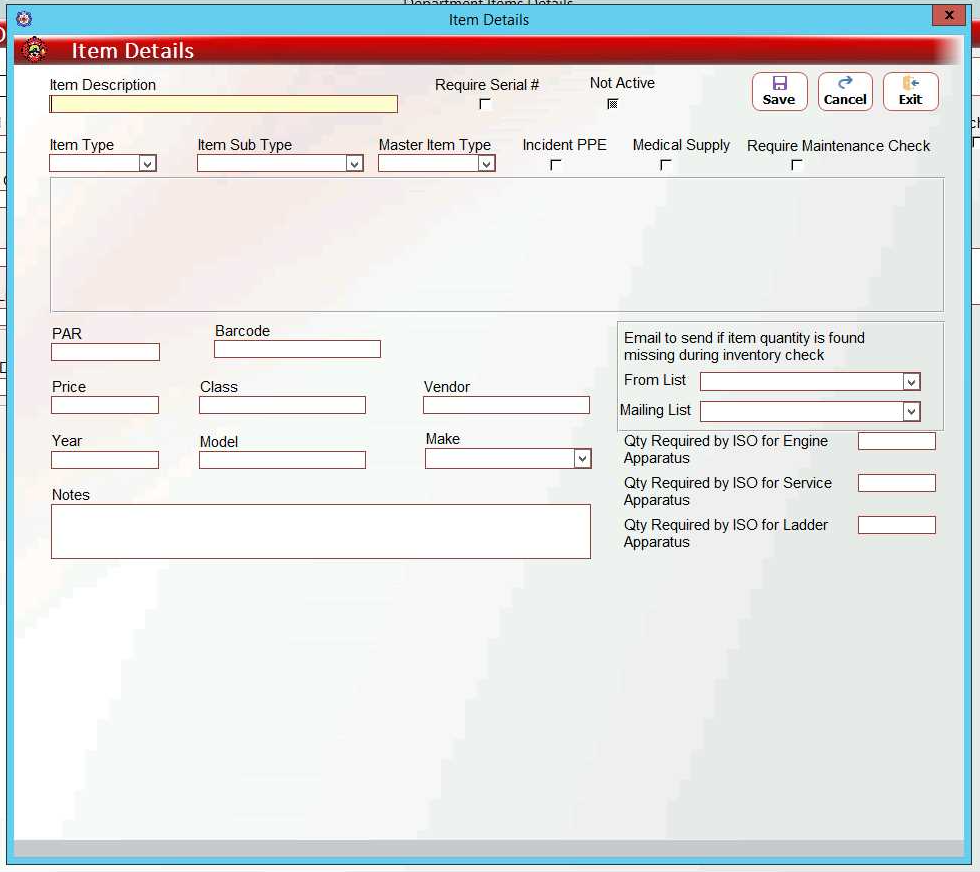Viewport: 980px width, 872px height.
Task: Close the Item Details window
Action: pos(947,15)
